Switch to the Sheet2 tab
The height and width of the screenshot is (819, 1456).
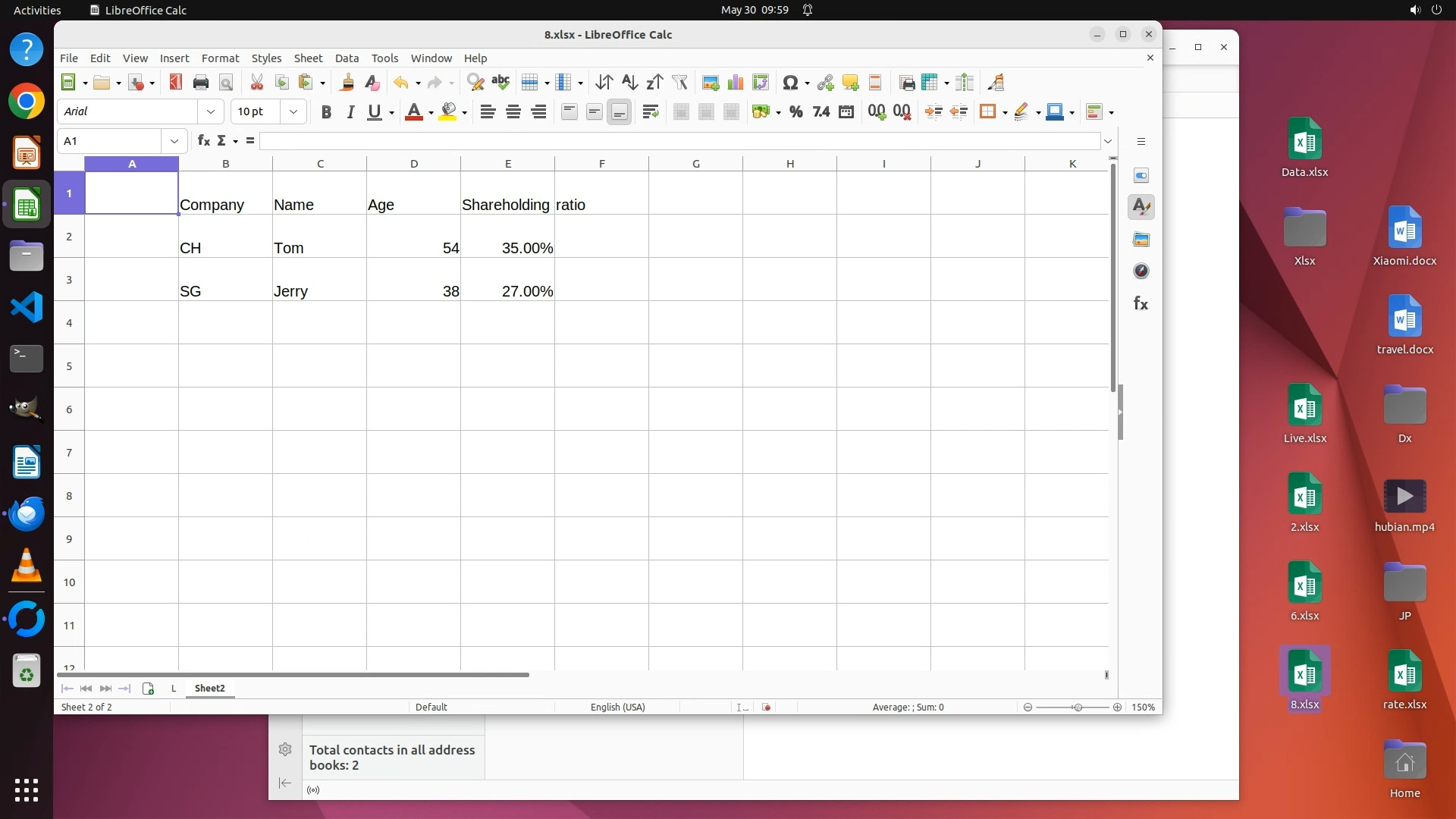209,689
